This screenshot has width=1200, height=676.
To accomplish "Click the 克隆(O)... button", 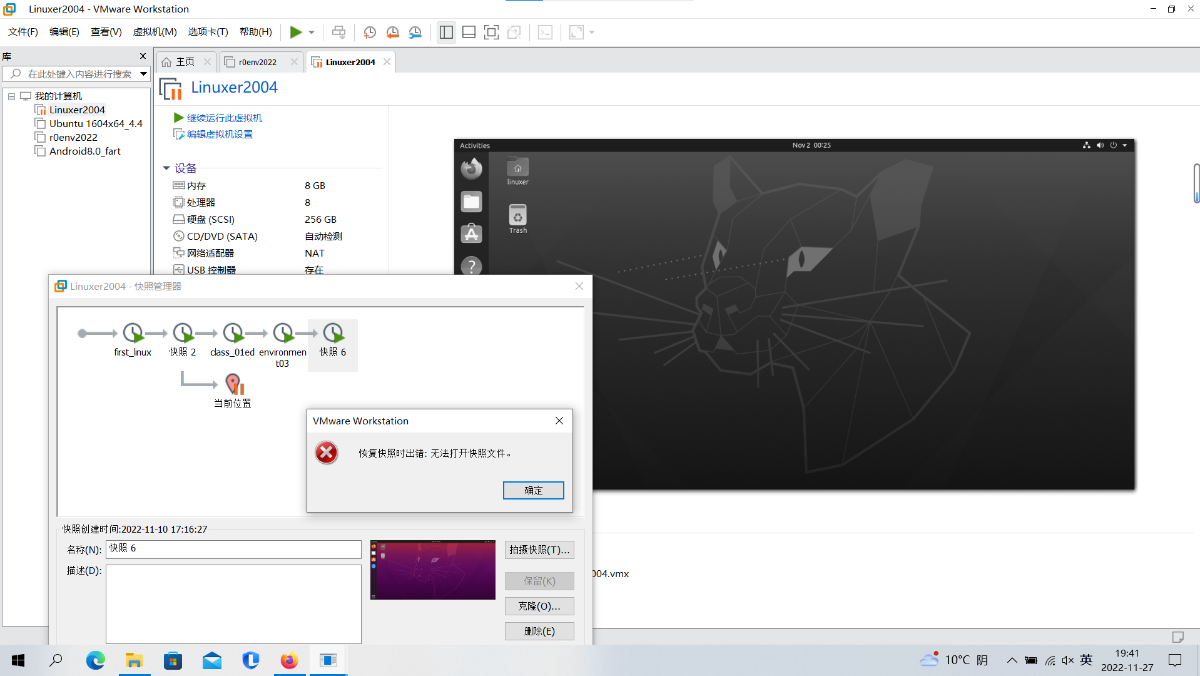I will (540, 606).
